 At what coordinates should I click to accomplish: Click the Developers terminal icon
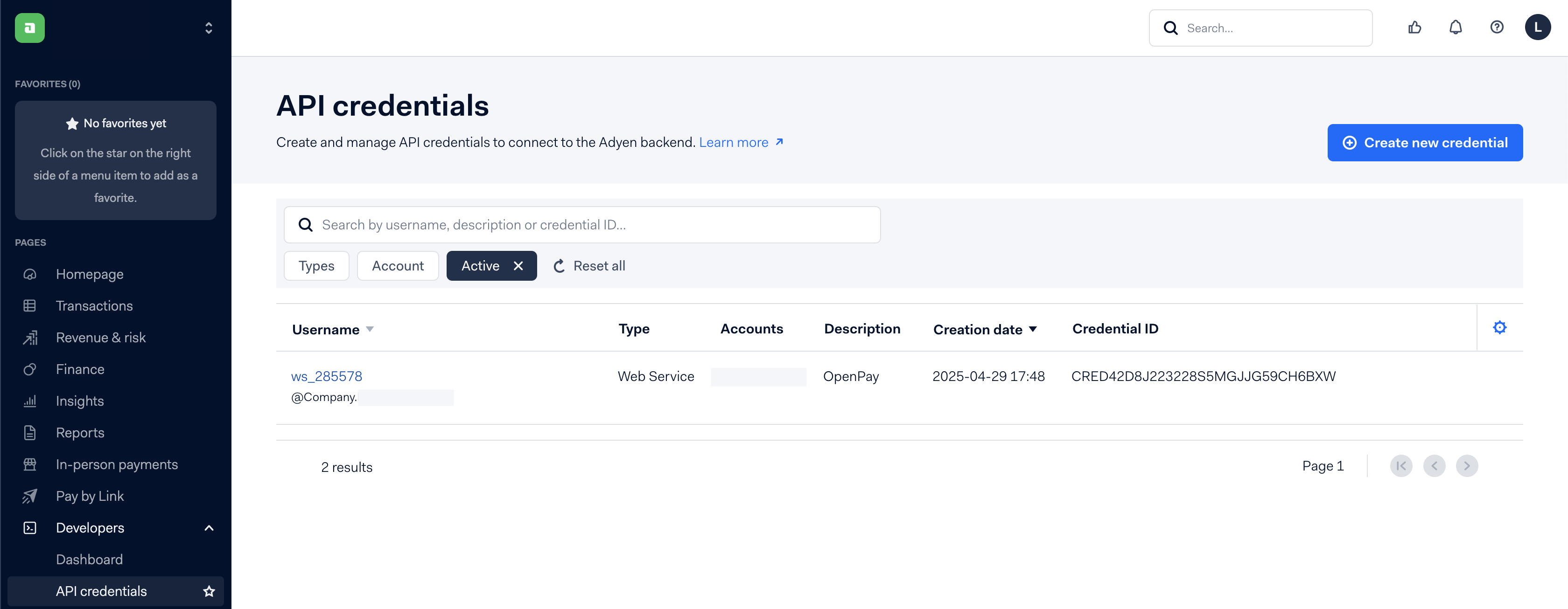coord(30,527)
